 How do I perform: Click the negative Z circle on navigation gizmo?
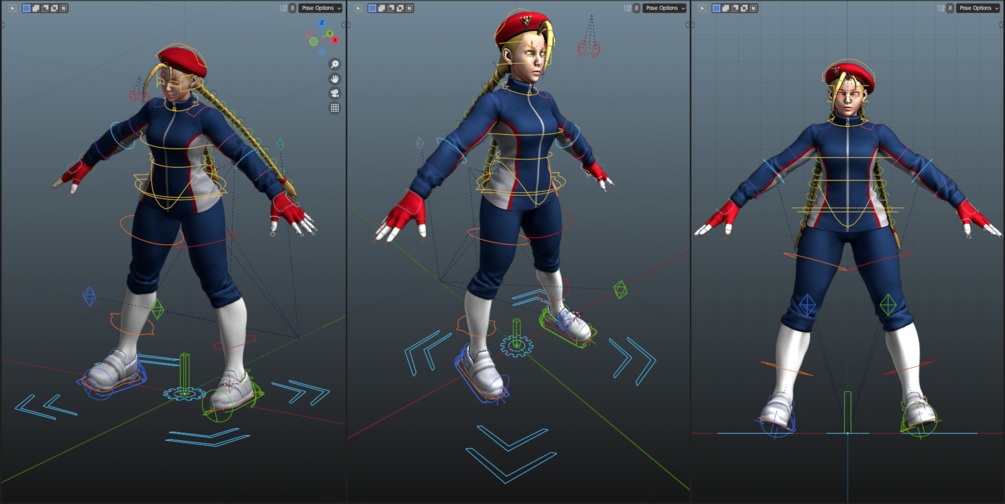(322, 52)
